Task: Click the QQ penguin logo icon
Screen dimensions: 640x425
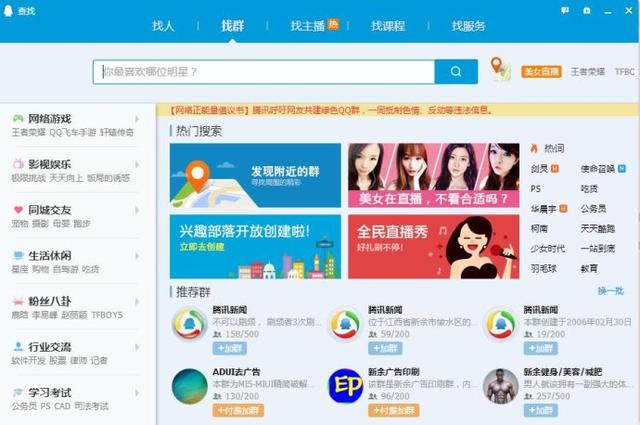Action: (8, 10)
